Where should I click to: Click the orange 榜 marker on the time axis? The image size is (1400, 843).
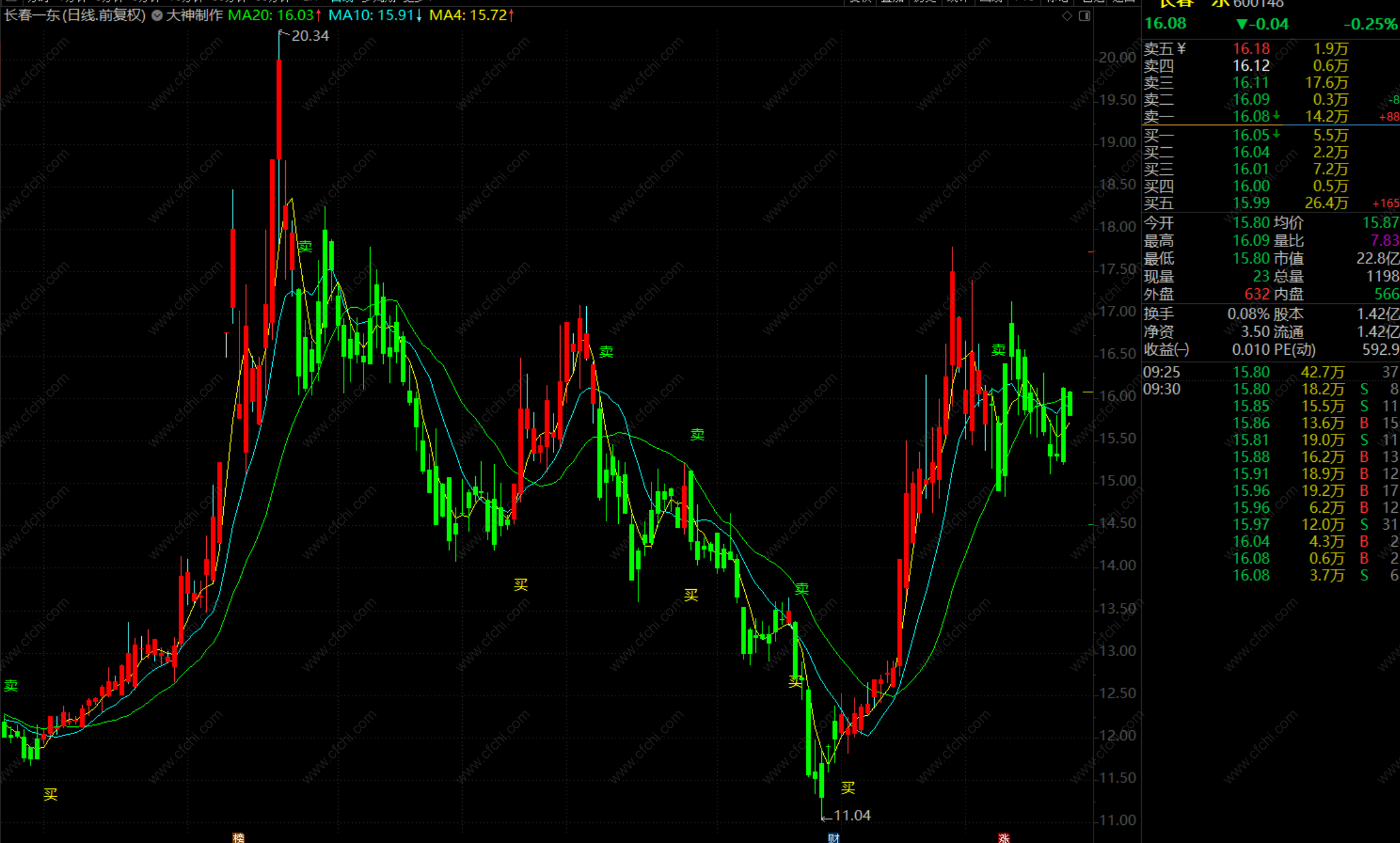[238, 838]
